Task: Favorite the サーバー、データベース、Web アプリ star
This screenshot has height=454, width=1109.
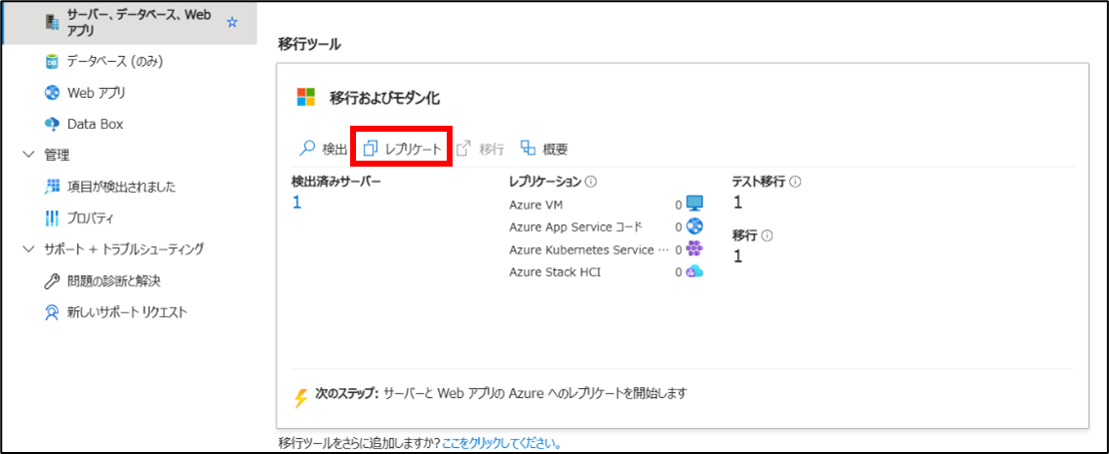Action: point(232,23)
